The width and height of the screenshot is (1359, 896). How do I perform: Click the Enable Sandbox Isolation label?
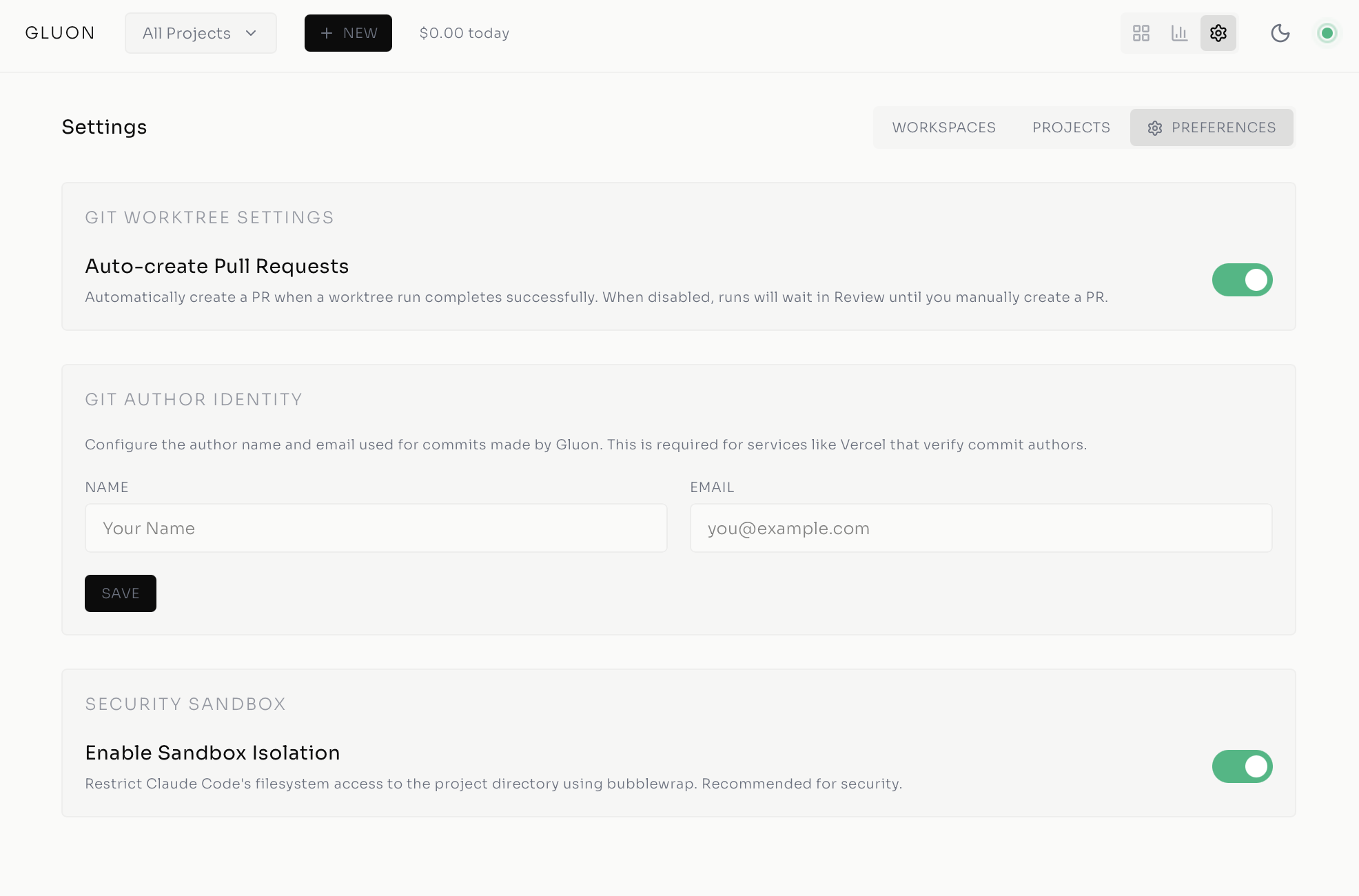212,753
